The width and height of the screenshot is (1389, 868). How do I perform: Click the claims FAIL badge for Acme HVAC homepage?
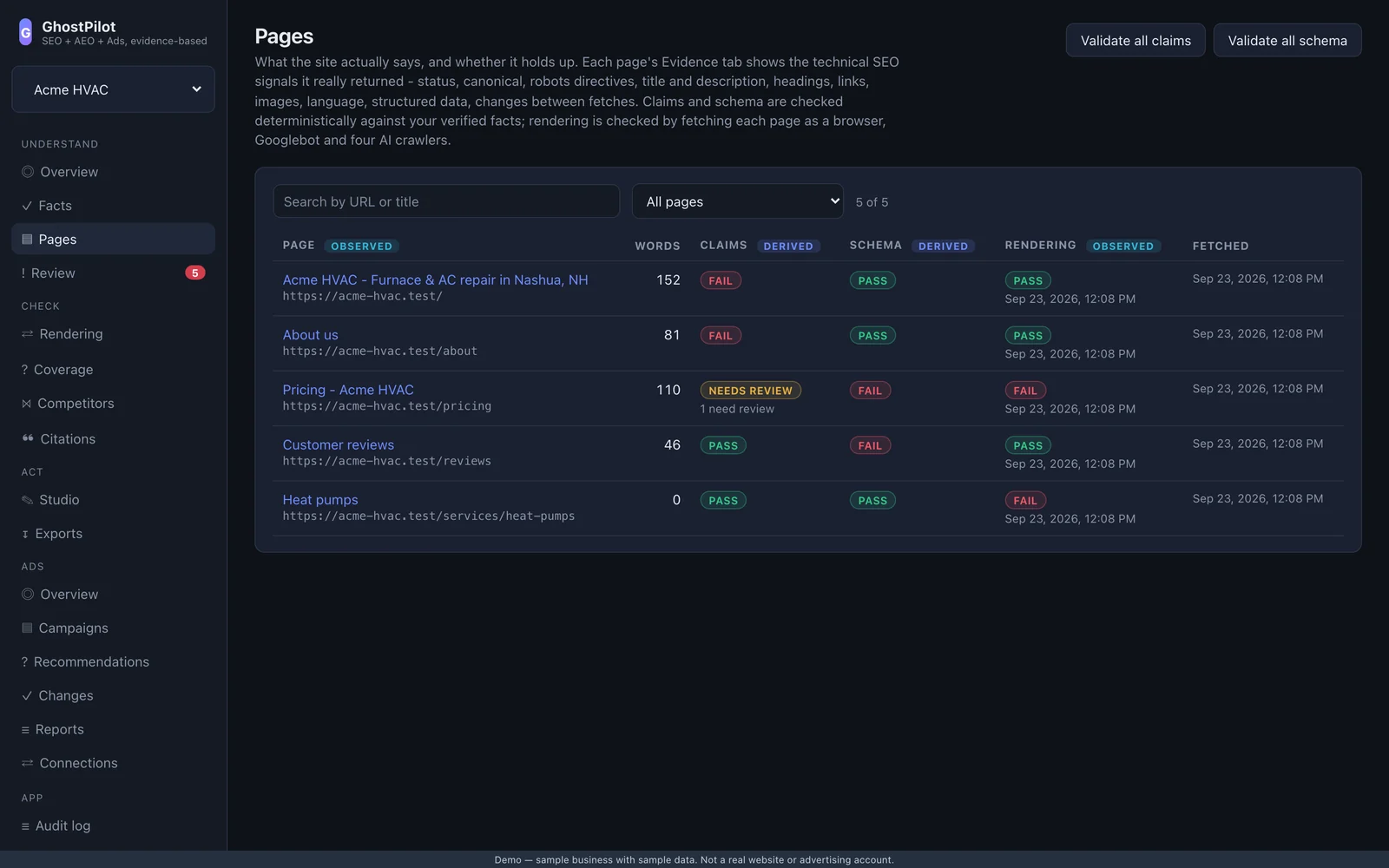tap(721, 281)
